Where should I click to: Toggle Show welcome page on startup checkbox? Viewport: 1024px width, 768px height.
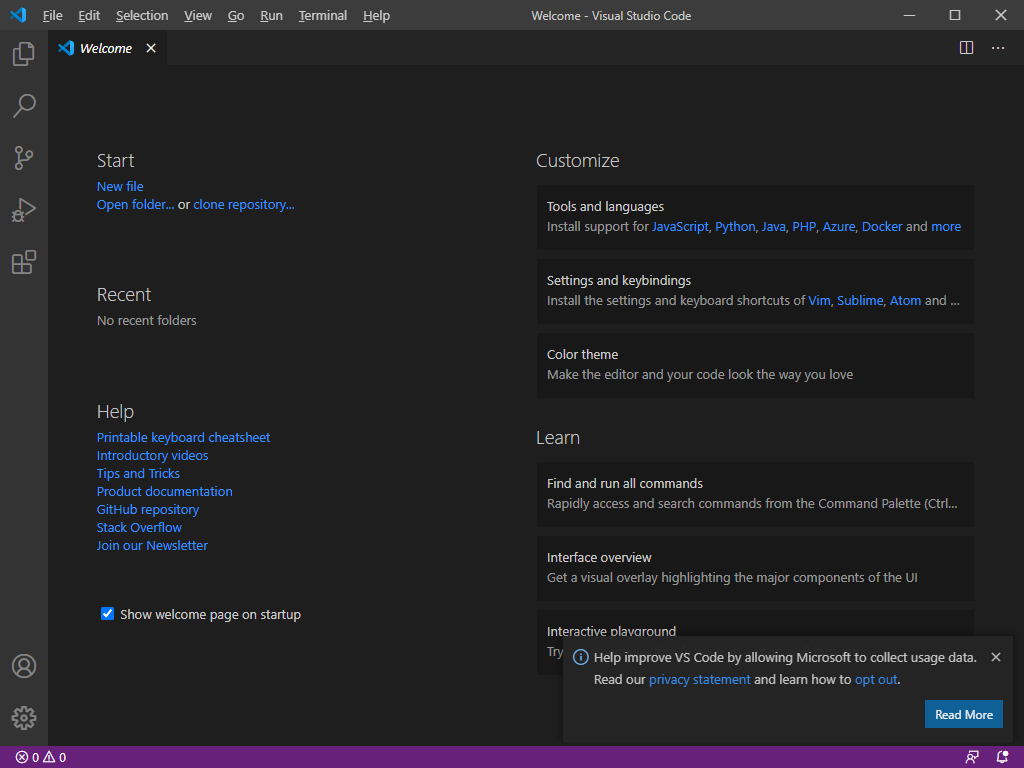108,614
